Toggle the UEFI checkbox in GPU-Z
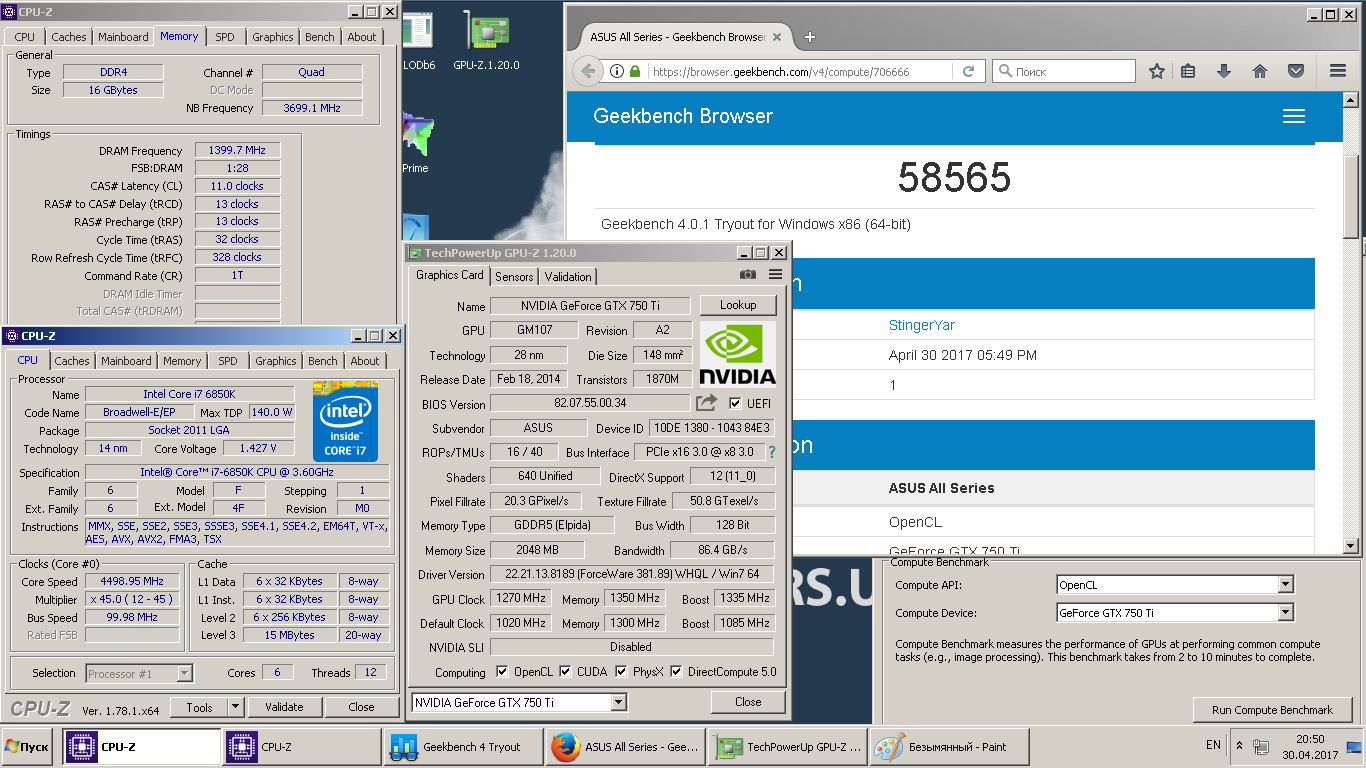Viewport: 1366px width, 768px height. tap(735, 404)
